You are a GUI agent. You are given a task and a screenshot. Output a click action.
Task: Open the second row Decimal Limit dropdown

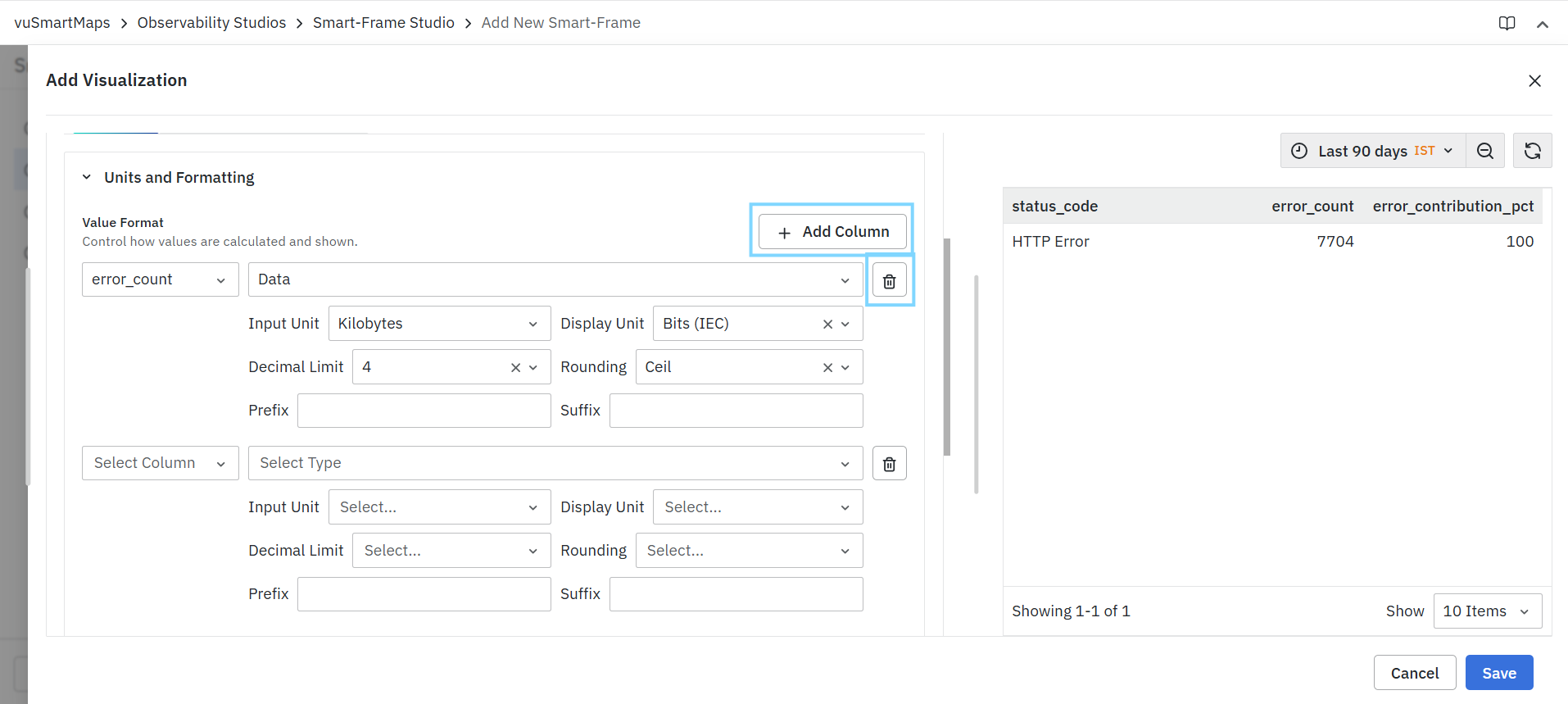pos(451,551)
